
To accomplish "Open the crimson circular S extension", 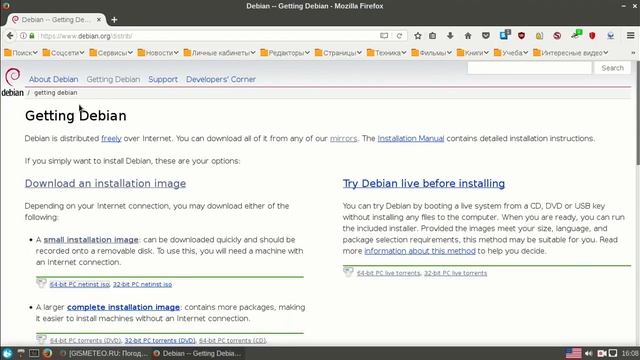I will (x=557, y=36).
